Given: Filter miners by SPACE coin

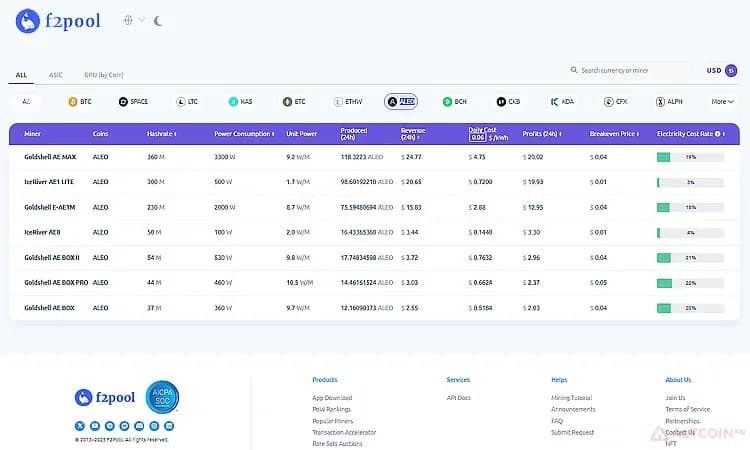Looking at the screenshot, I should pyautogui.click(x=133, y=101).
